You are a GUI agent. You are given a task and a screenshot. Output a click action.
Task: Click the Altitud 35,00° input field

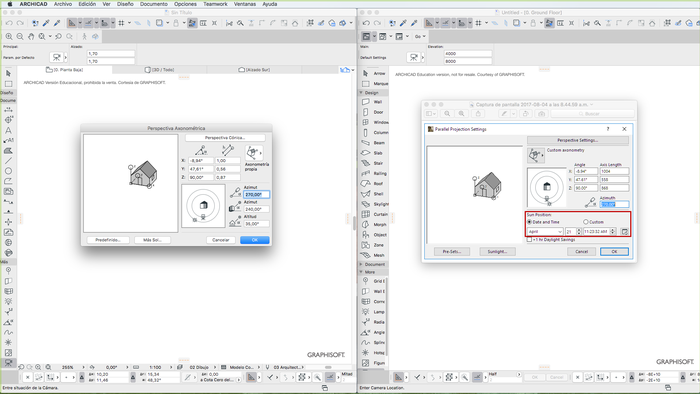pos(256,224)
